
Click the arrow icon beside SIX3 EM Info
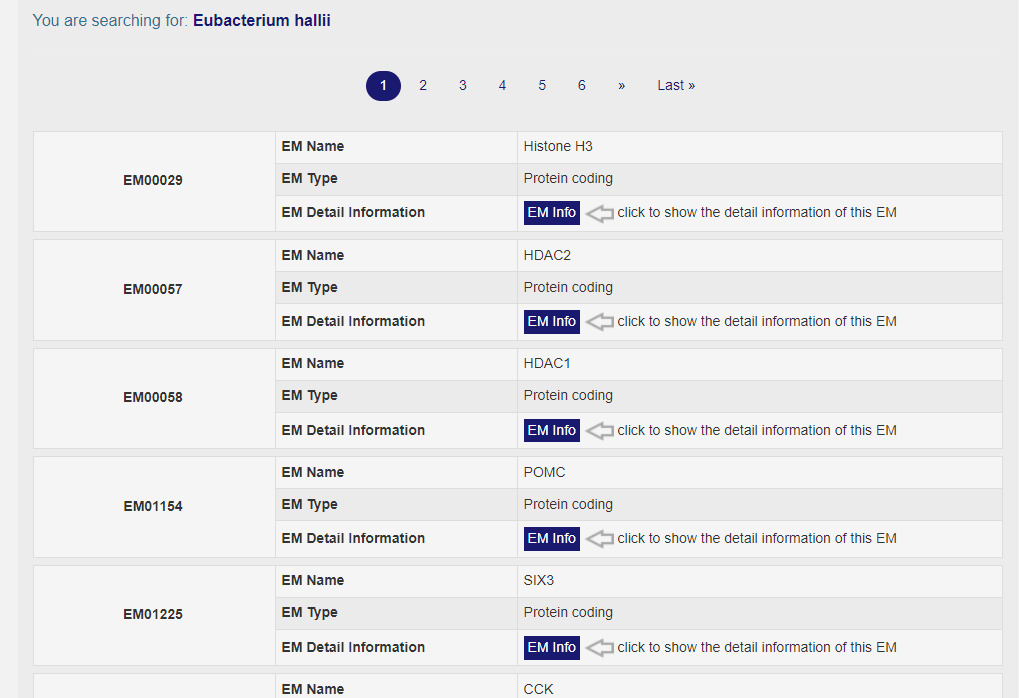pyautogui.click(x=599, y=648)
